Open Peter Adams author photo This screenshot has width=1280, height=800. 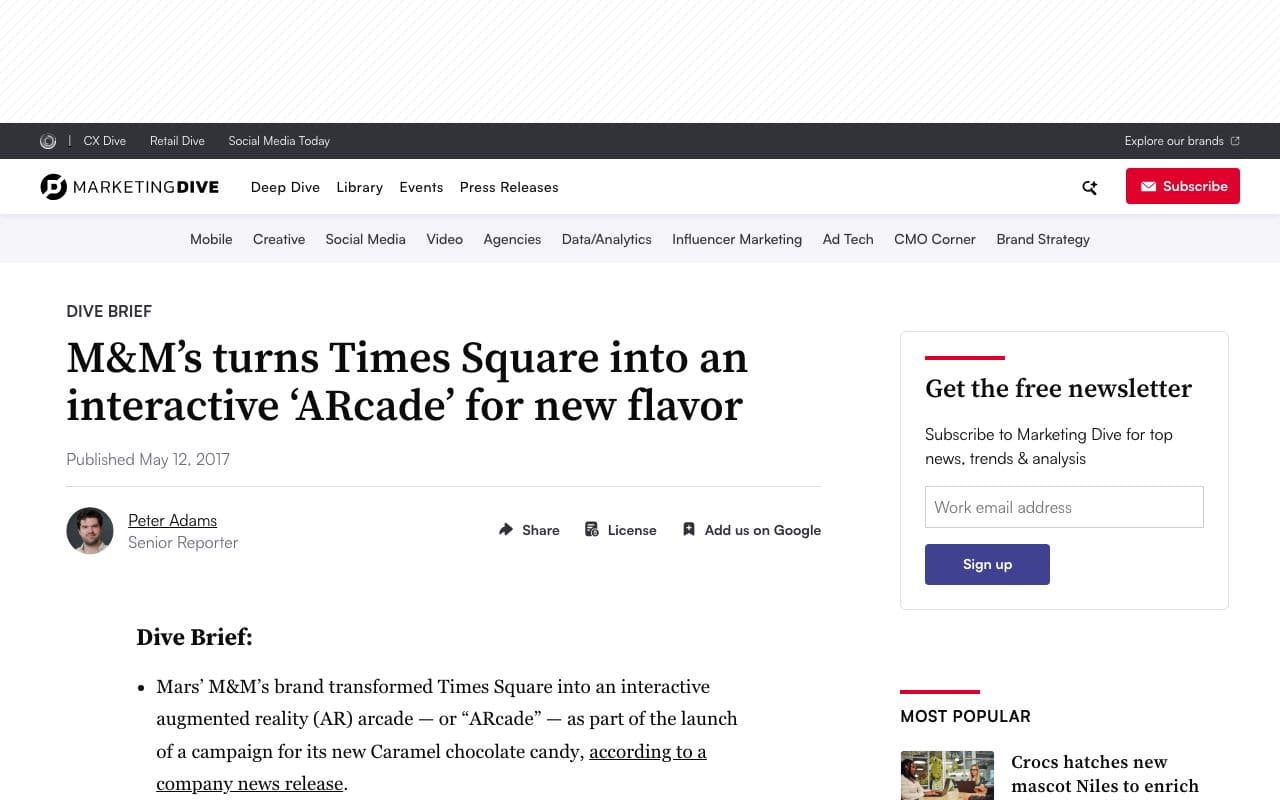[x=90, y=530]
